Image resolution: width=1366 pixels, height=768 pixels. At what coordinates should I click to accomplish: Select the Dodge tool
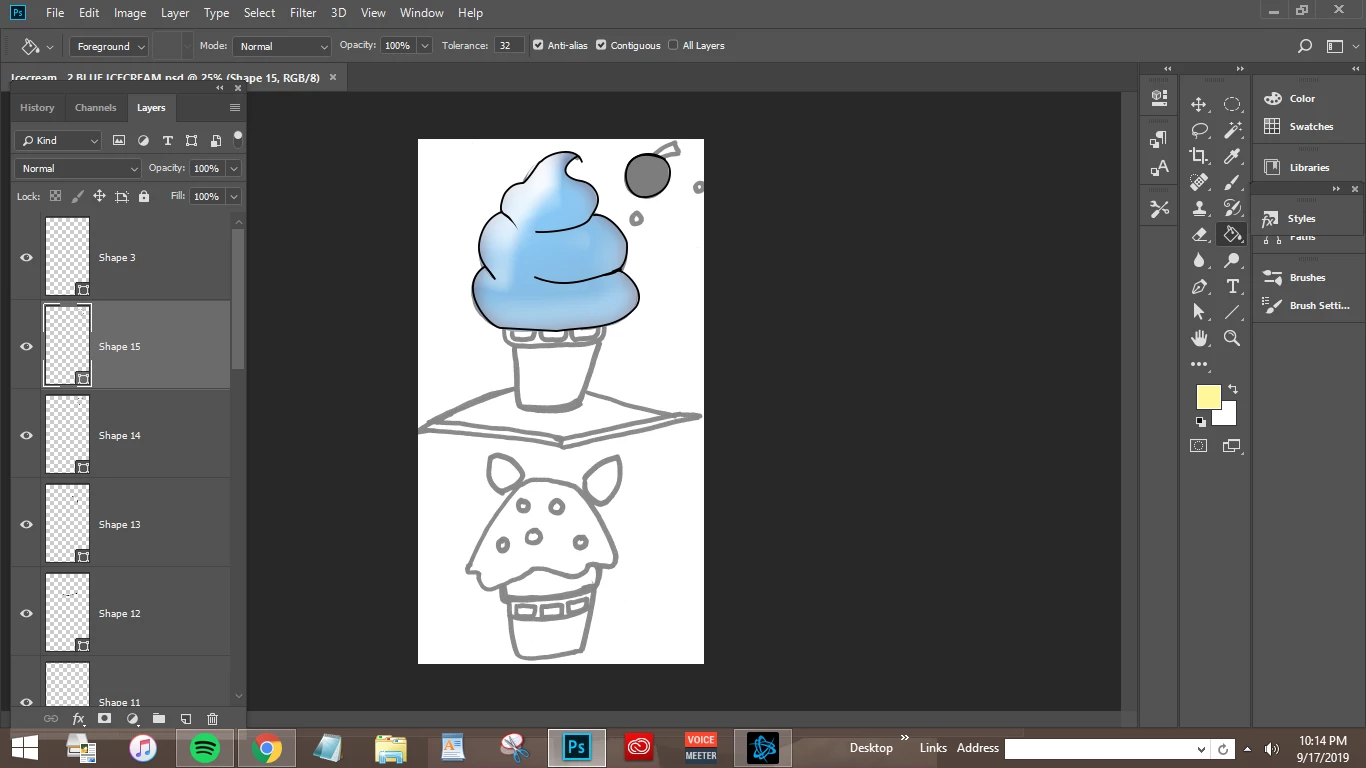tap(1232, 260)
